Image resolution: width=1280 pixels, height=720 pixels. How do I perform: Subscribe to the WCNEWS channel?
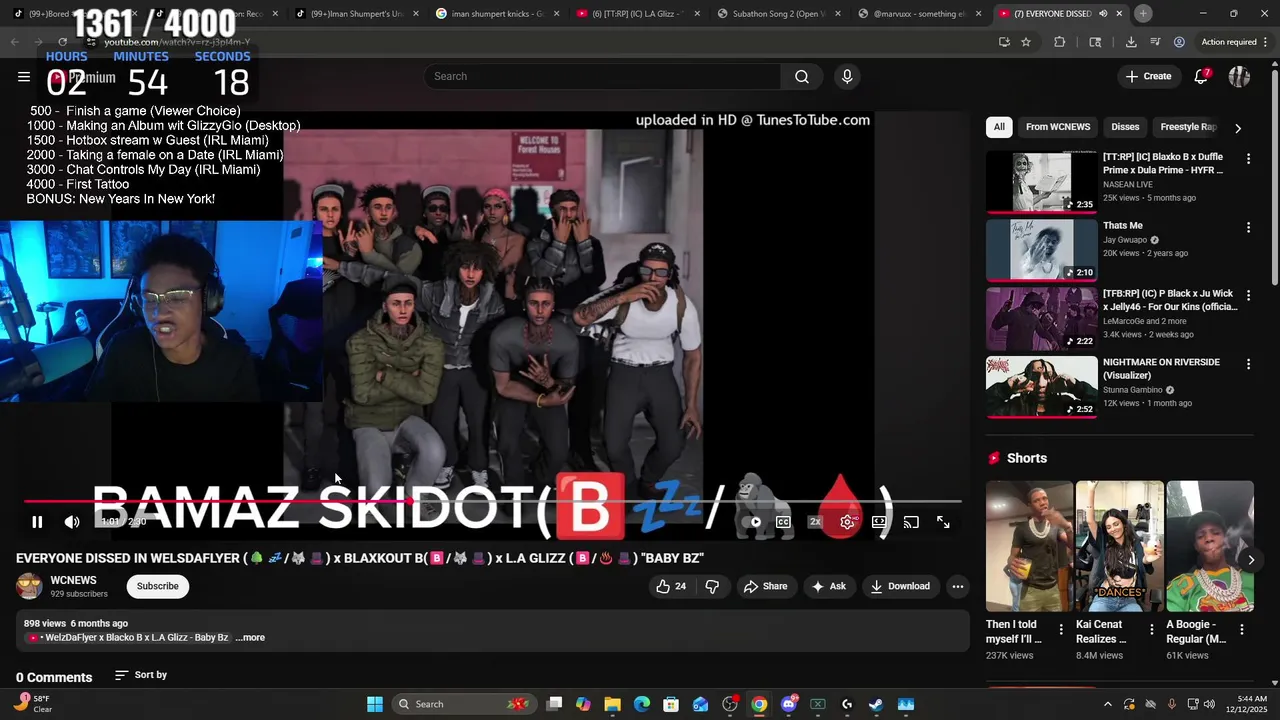tap(158, 586)
